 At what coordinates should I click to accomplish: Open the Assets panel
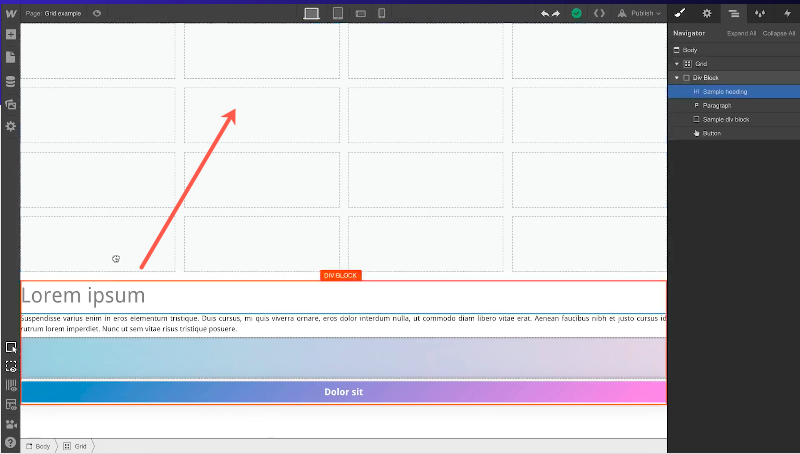click(x=11, y=104)
